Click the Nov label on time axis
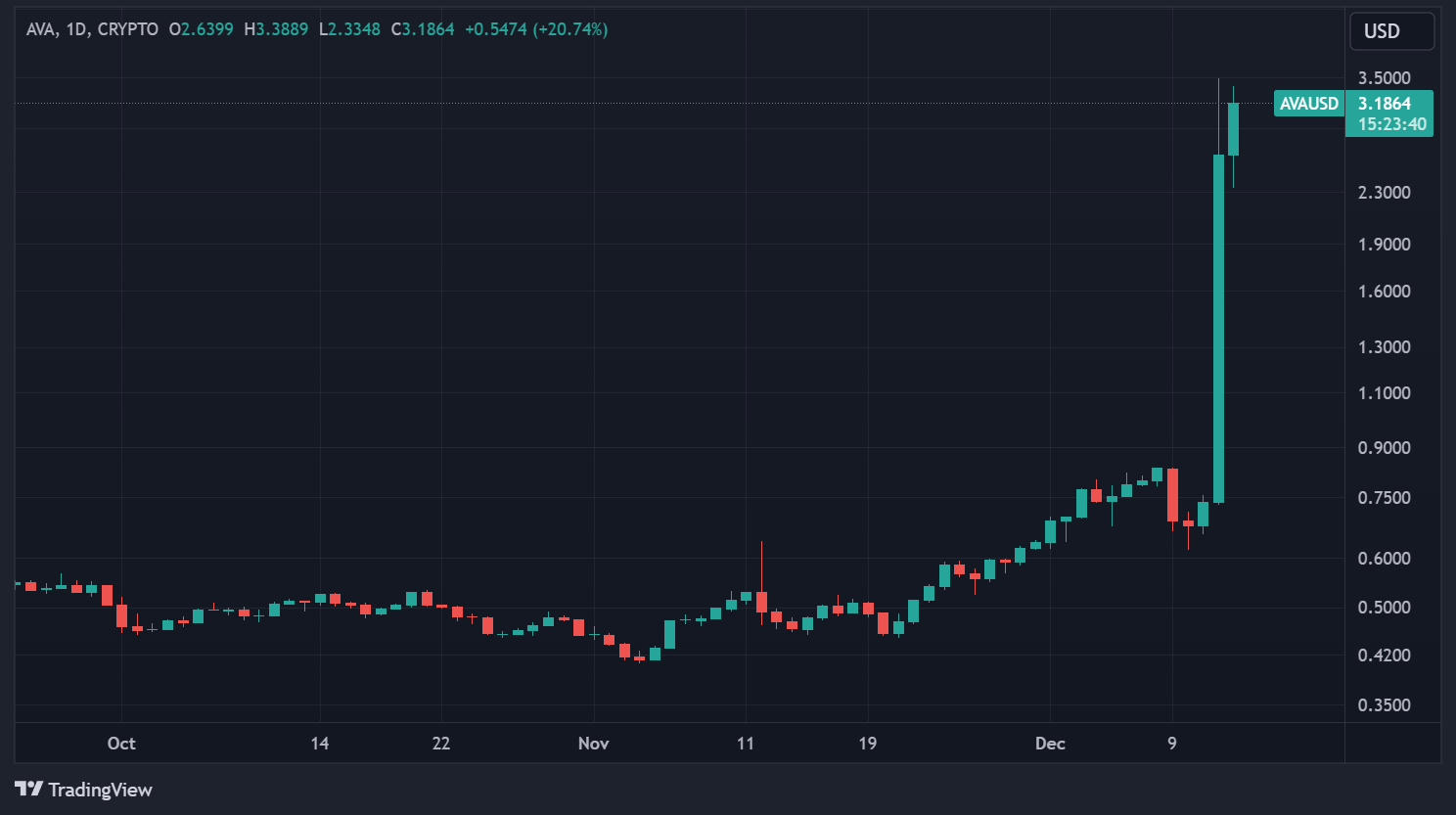This screenshot has width=1456, height=815. click(x=593, y=744)
